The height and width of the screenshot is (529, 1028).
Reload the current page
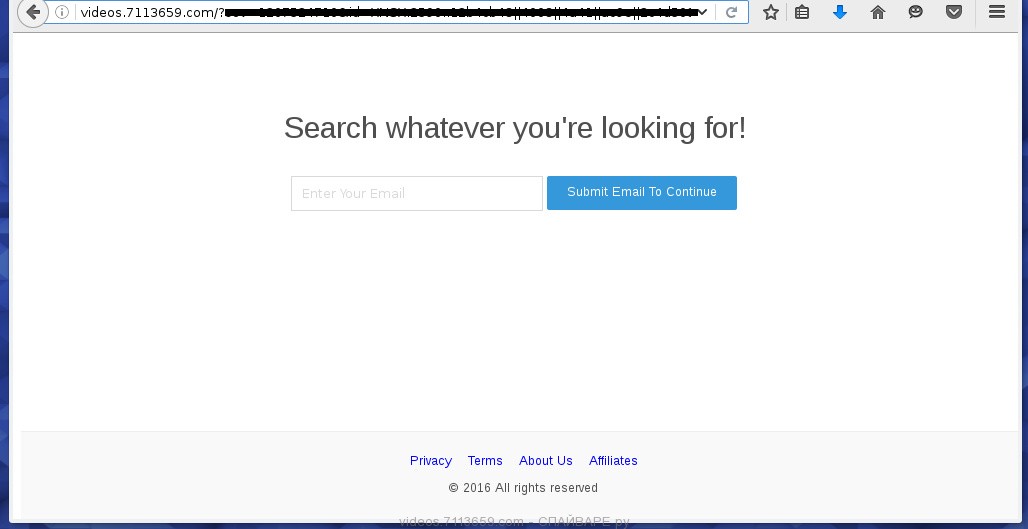pyautogui.click(x=732, y=13)
